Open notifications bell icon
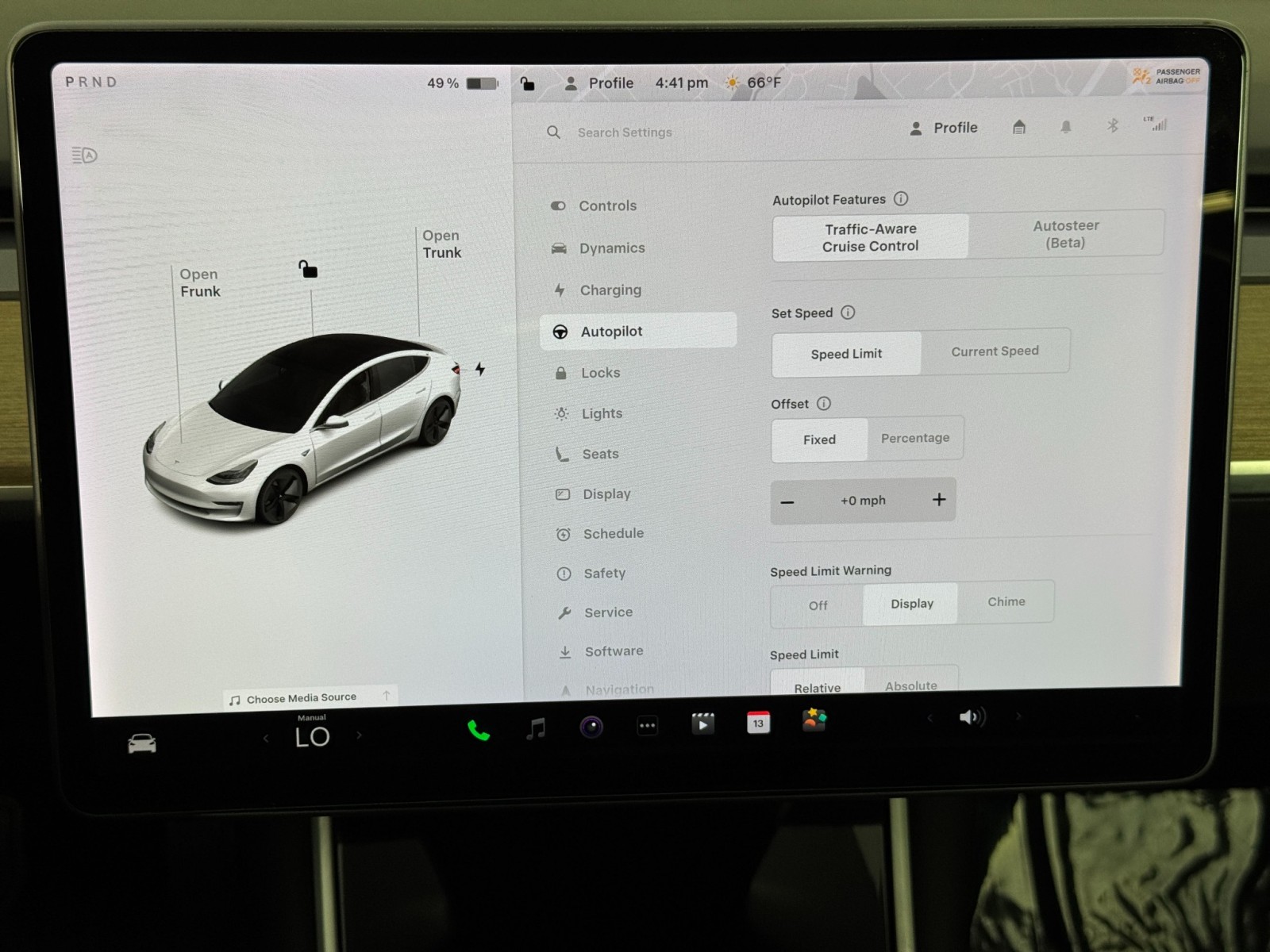 click(x=1066, y=127)
